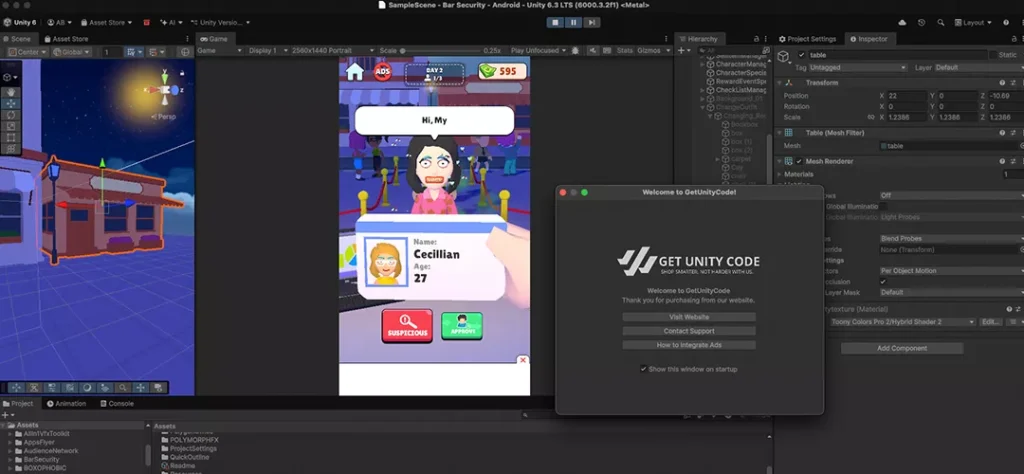Viewport: 1024px width, 474px height.
Task: Click the red ADS badge in game
Action: click(382, 71)
